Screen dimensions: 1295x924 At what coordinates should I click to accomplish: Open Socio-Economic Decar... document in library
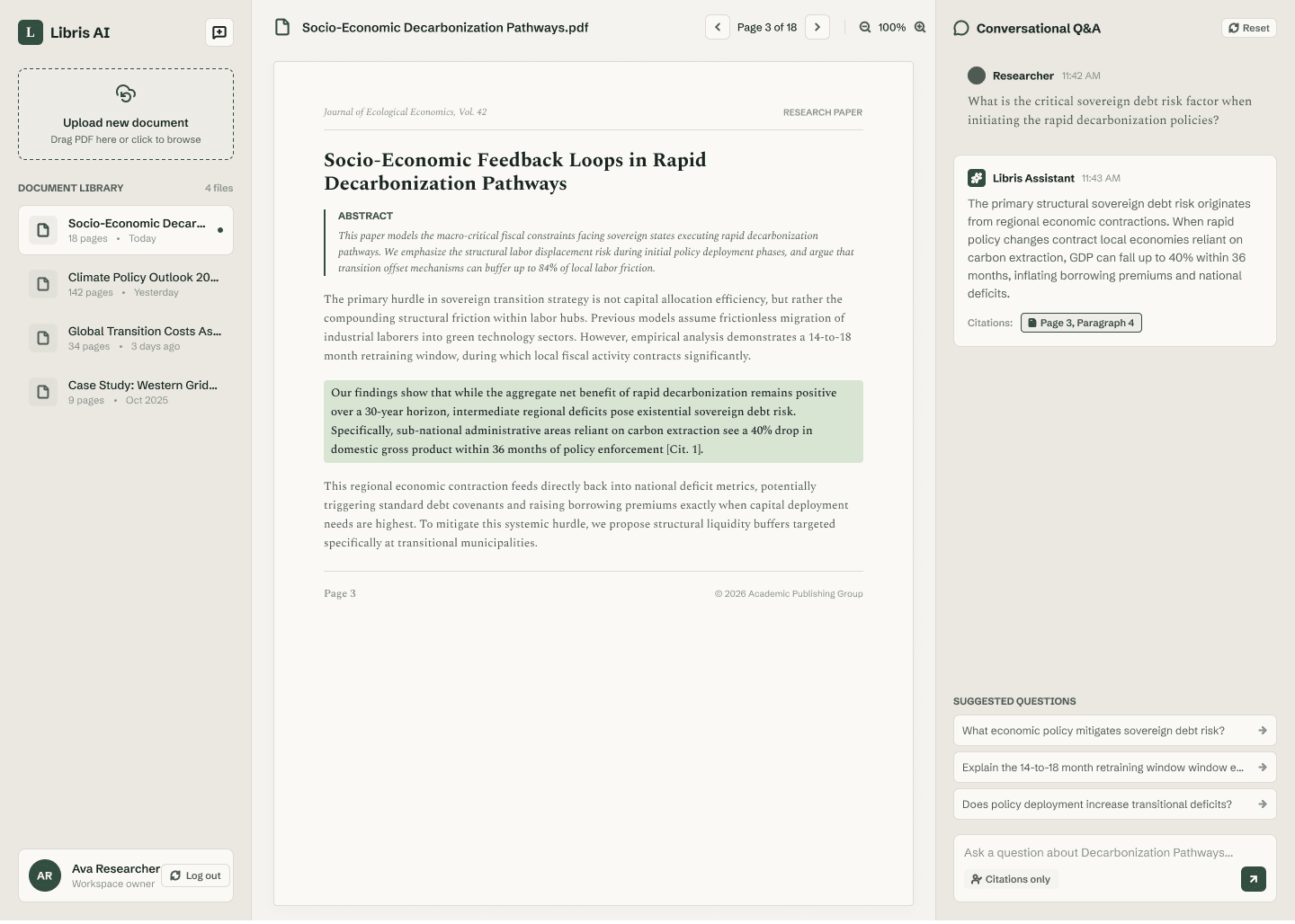pyautogui.click(x=126, y=230)
